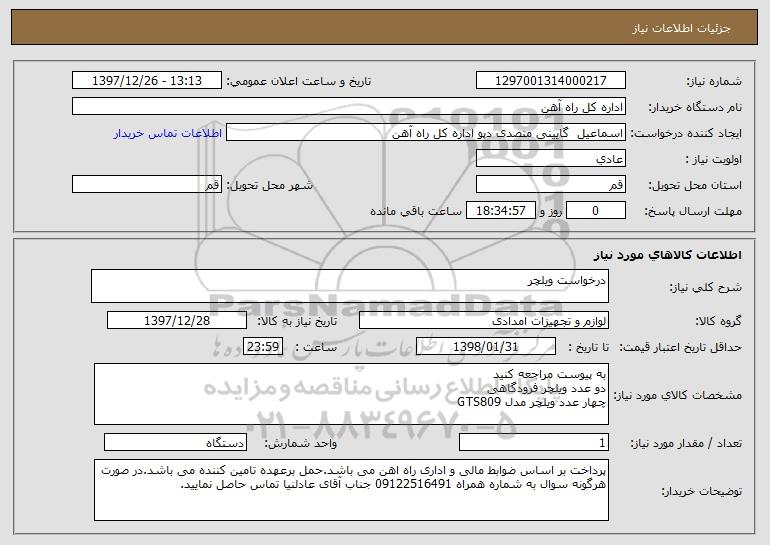The image size is (770, 545).
Task: Click the remaining time field 18:34:57
Action: [x=500, y=211]
